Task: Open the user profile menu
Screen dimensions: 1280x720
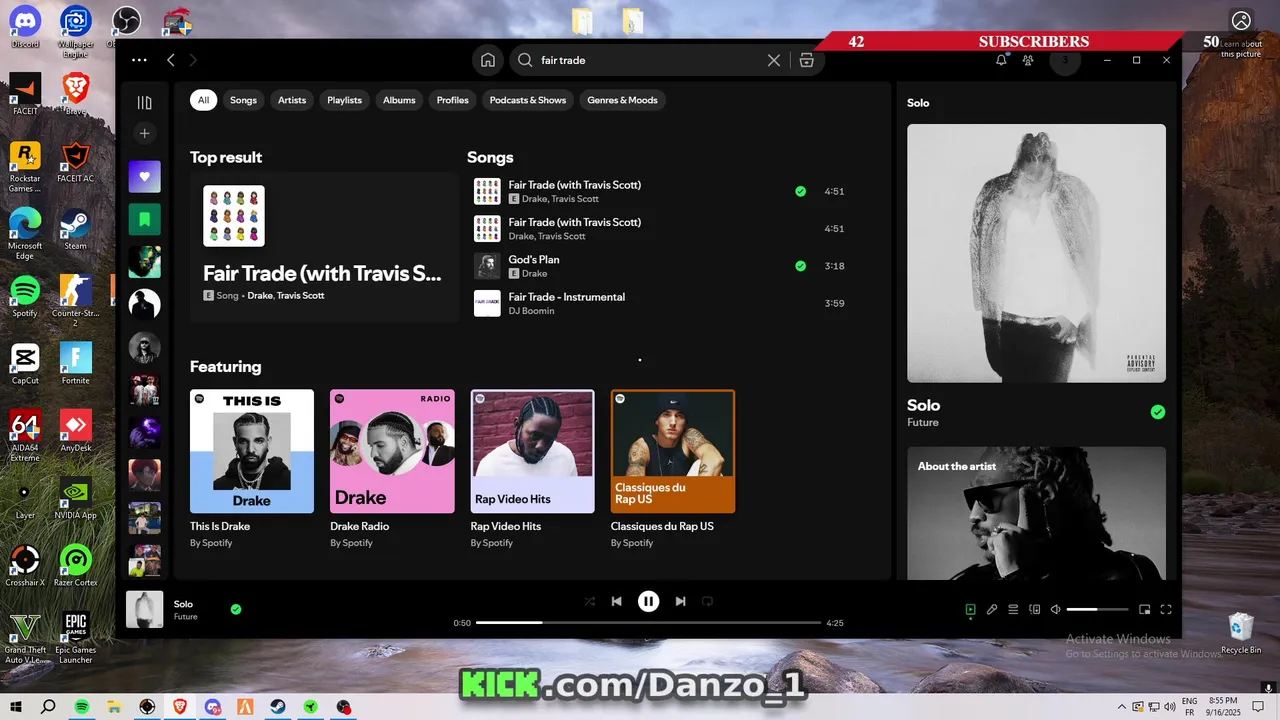Action: pyautogui.click(x=1065, y=60)
